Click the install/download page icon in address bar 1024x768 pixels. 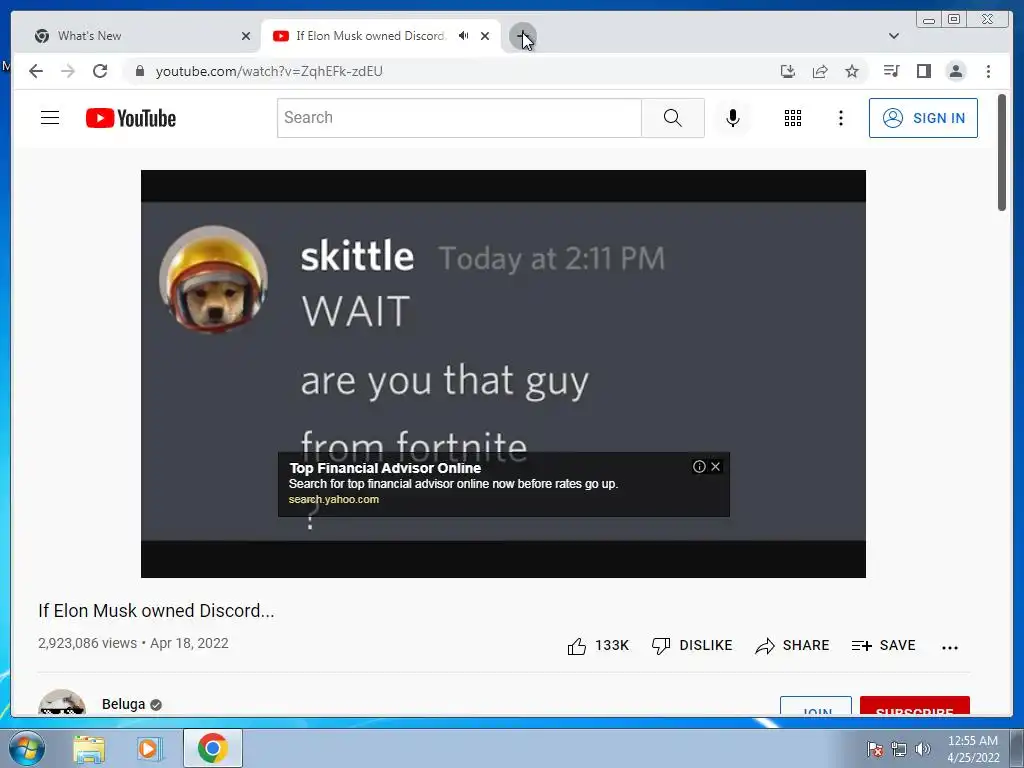pyautogui.click(x=788, y=71)
